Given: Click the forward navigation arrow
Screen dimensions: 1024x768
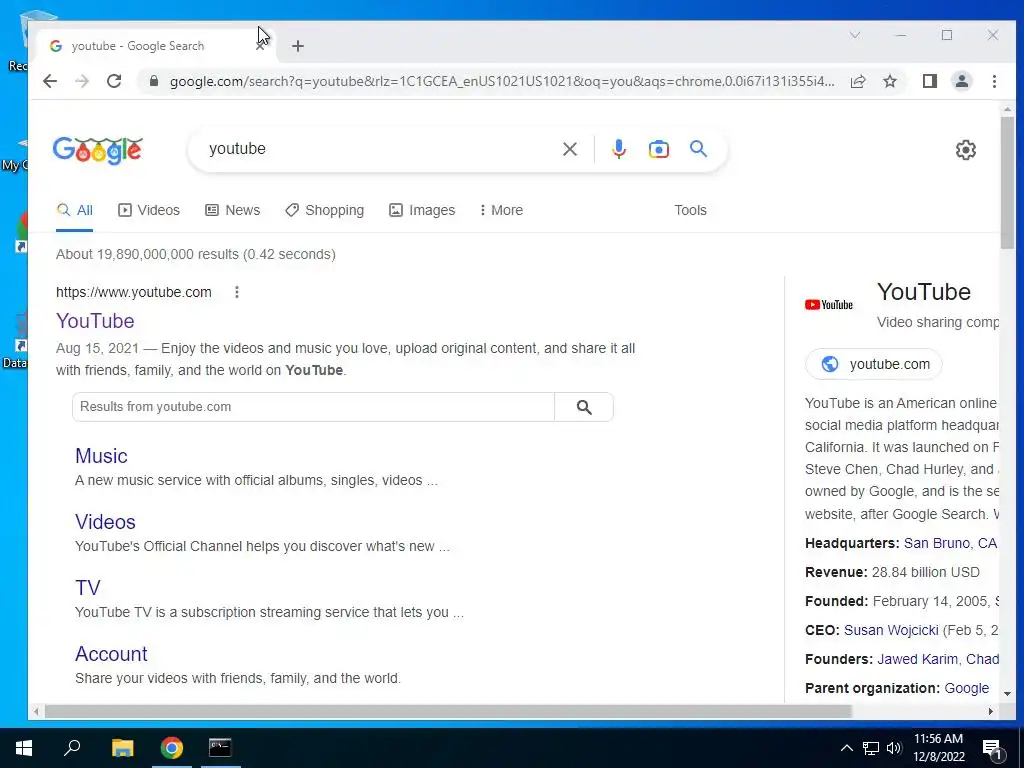Looking at the screenshot, I should (82, 81).
